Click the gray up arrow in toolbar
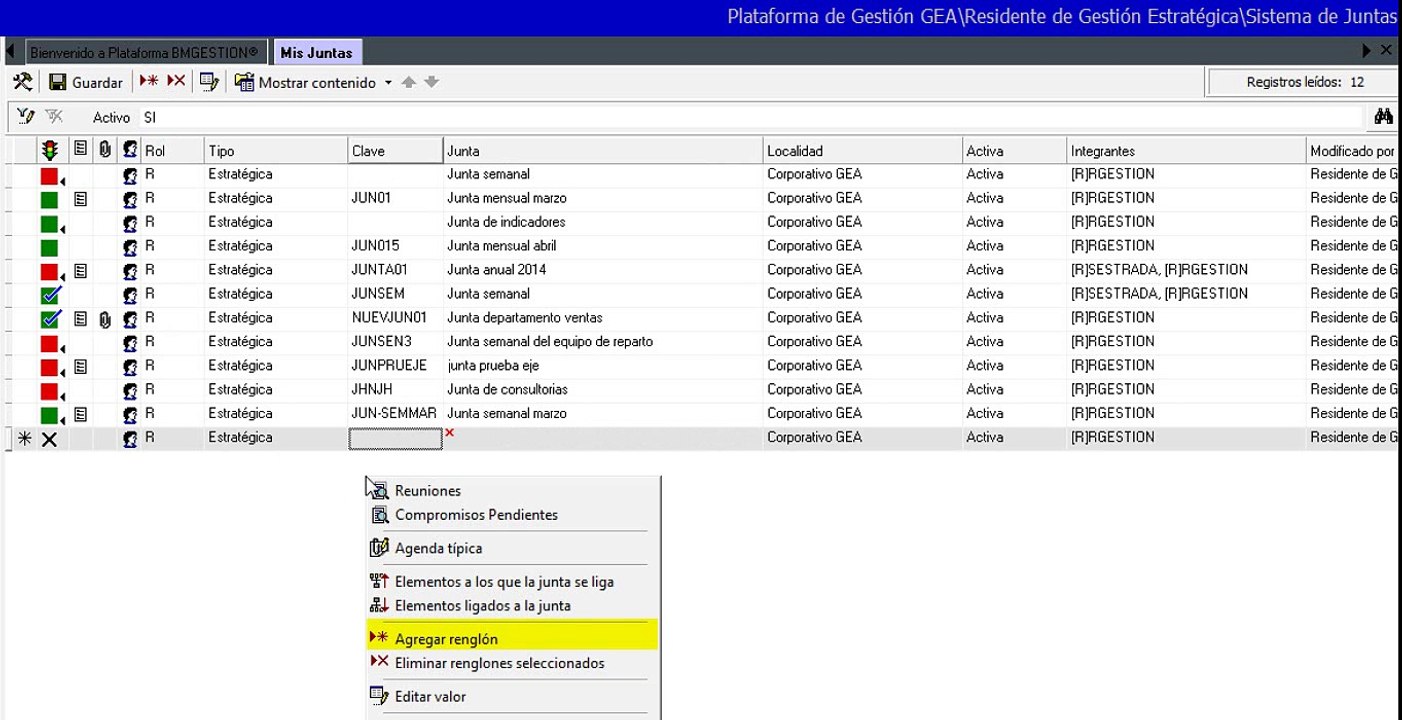1402x720 pixels. point(408,82)
